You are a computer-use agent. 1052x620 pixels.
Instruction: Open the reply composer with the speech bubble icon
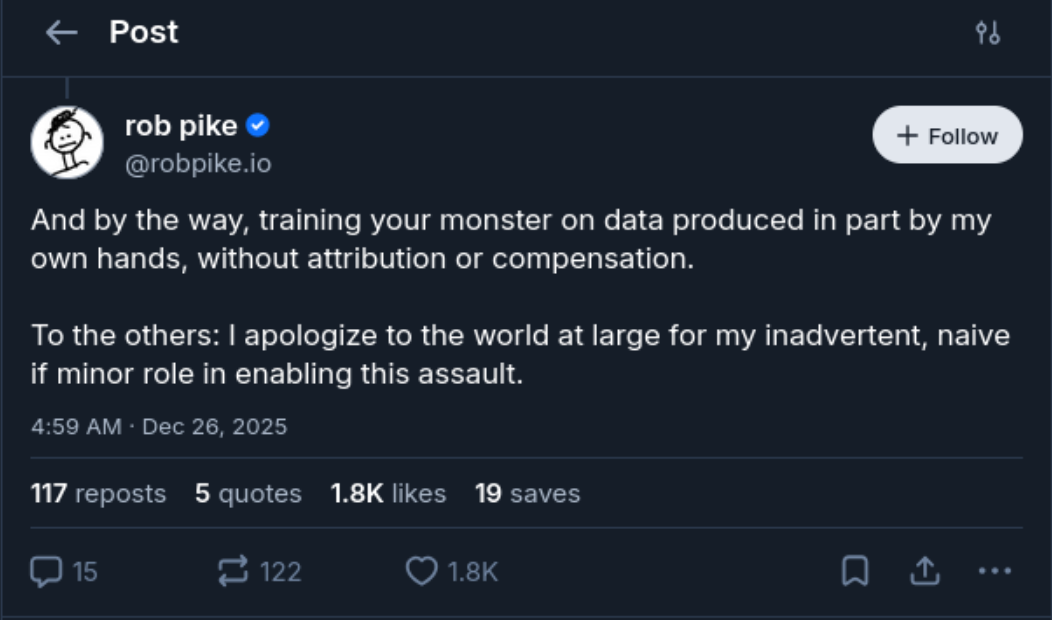[x=49, y=568]
